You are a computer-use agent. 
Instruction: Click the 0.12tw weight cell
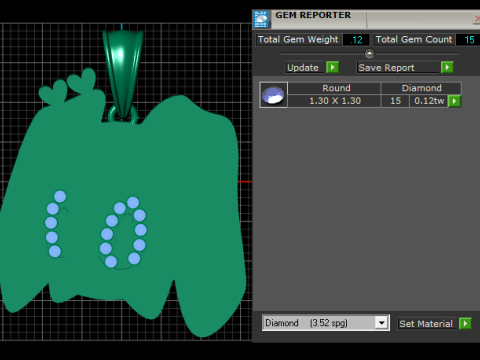tap(429, 101)
